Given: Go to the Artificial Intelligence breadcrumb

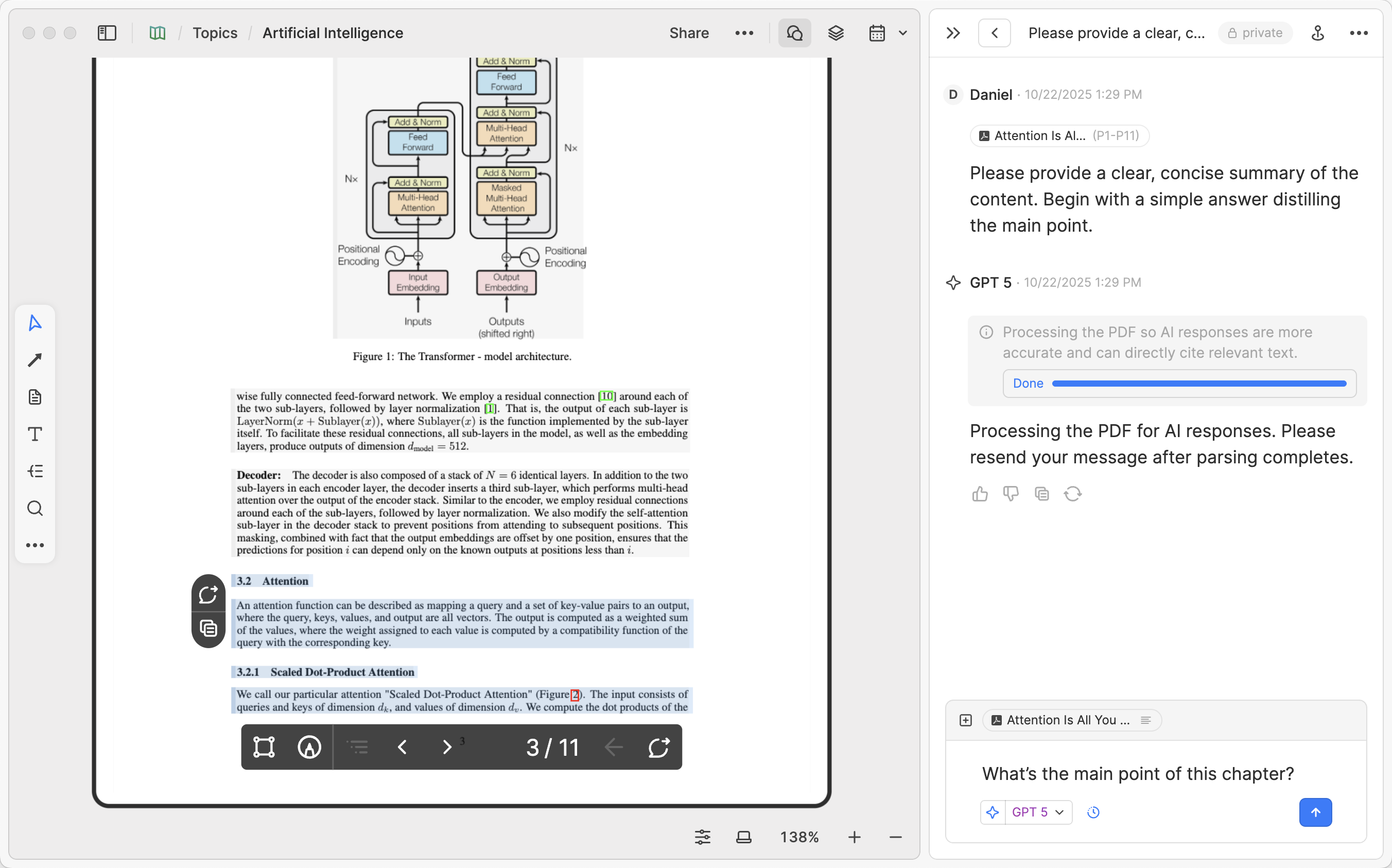Looking at the screenshot, I should coord(333,33).
